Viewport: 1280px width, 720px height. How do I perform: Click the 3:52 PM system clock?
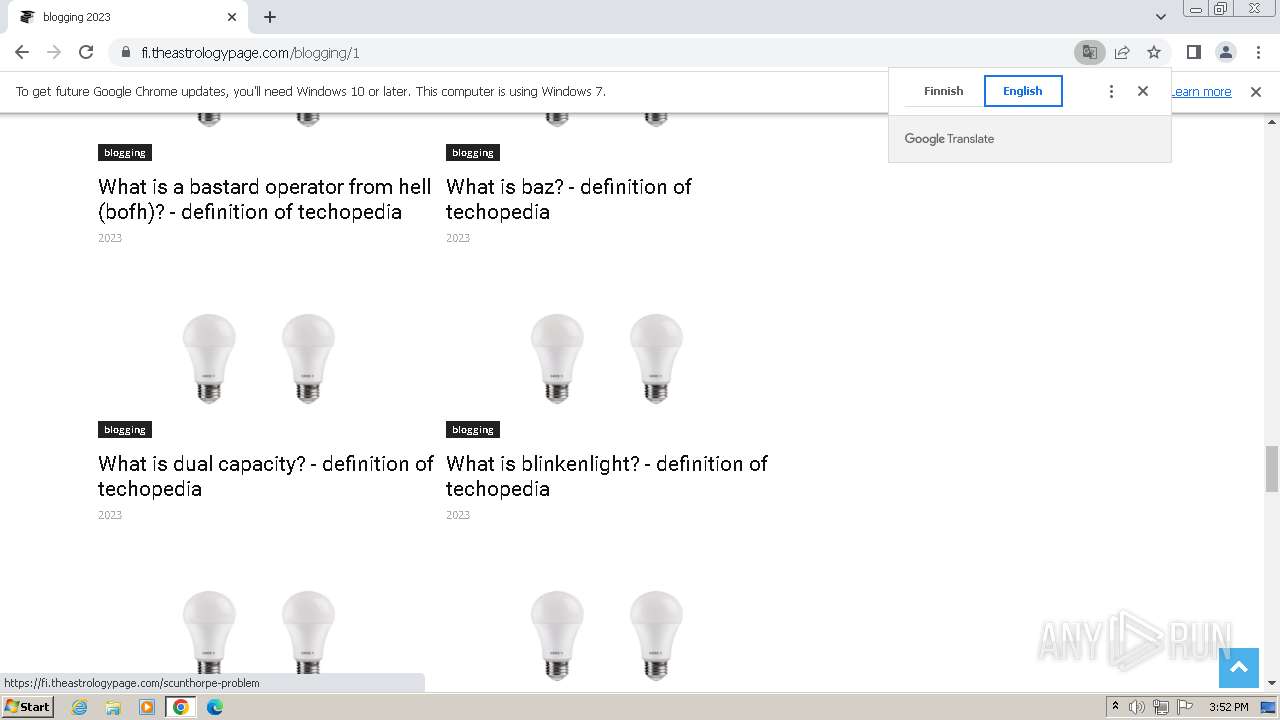click(1228, 707)
